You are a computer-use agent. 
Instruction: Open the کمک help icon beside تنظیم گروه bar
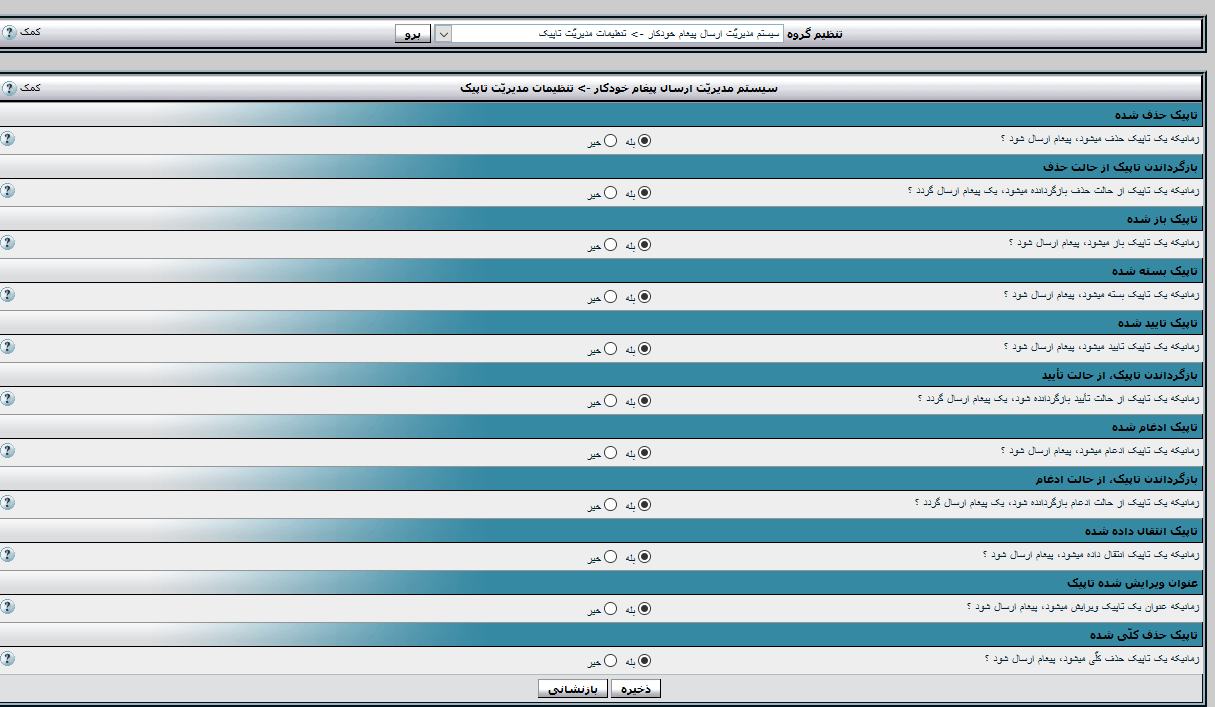click(x=8, y=32)
